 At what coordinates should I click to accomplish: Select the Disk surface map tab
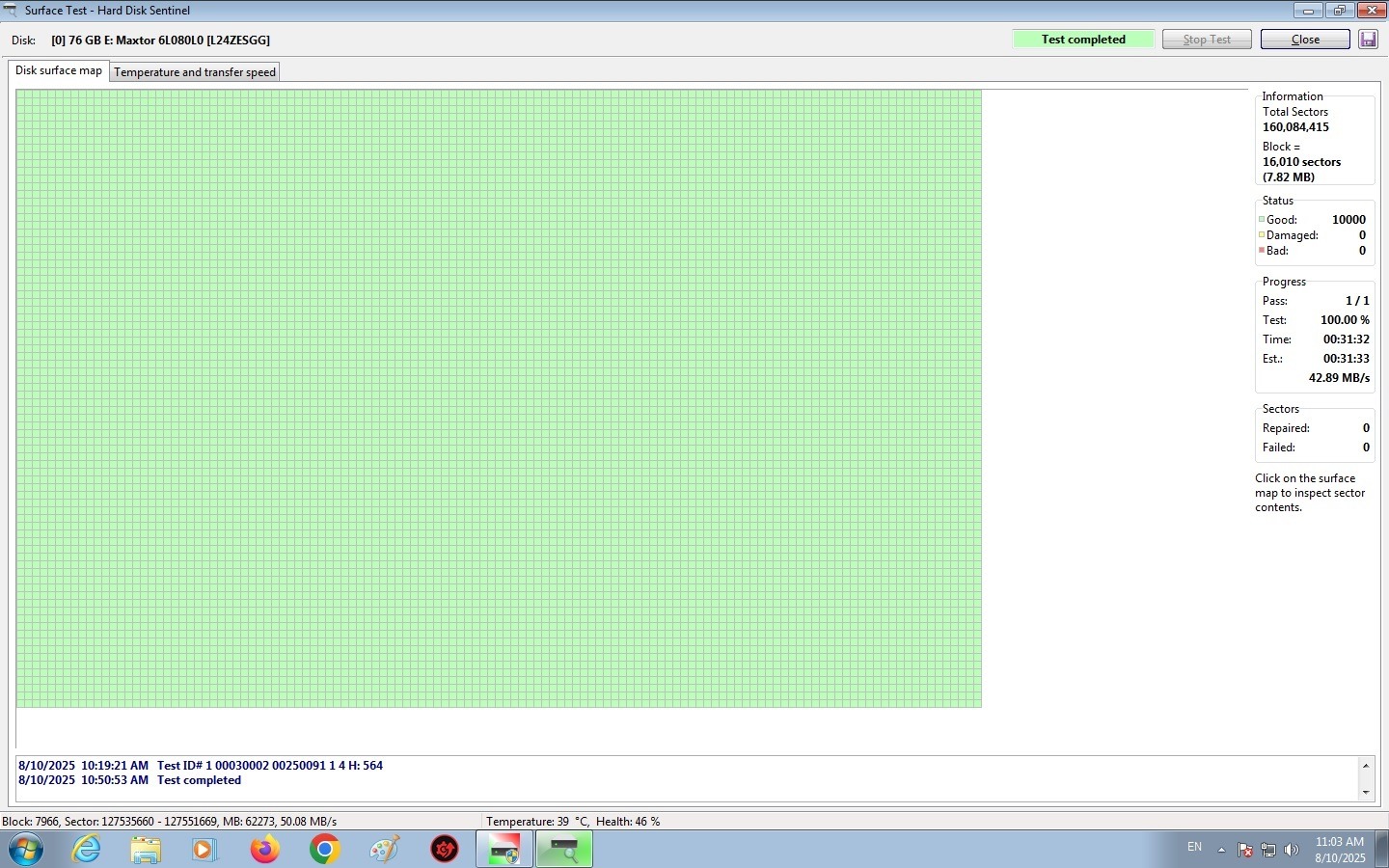(x=59, y=70)
